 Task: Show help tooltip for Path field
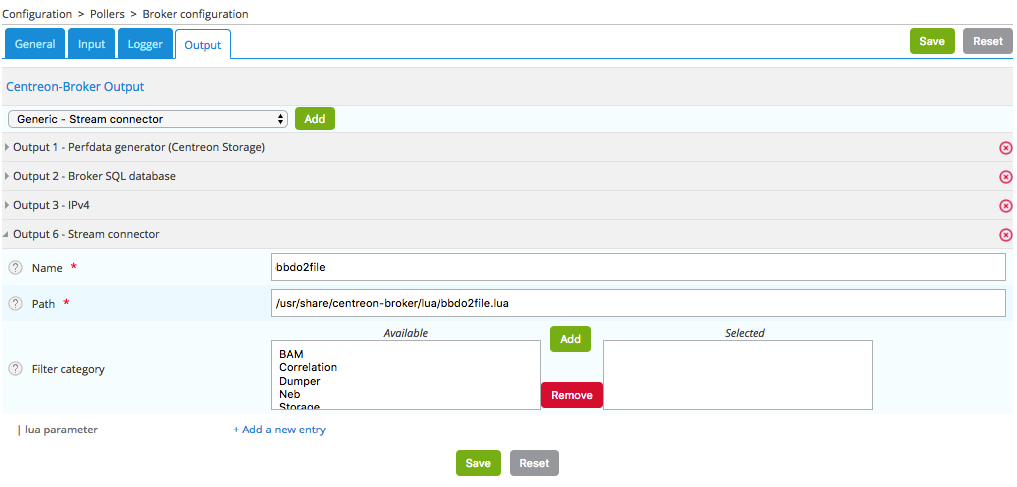pos(15,304)
